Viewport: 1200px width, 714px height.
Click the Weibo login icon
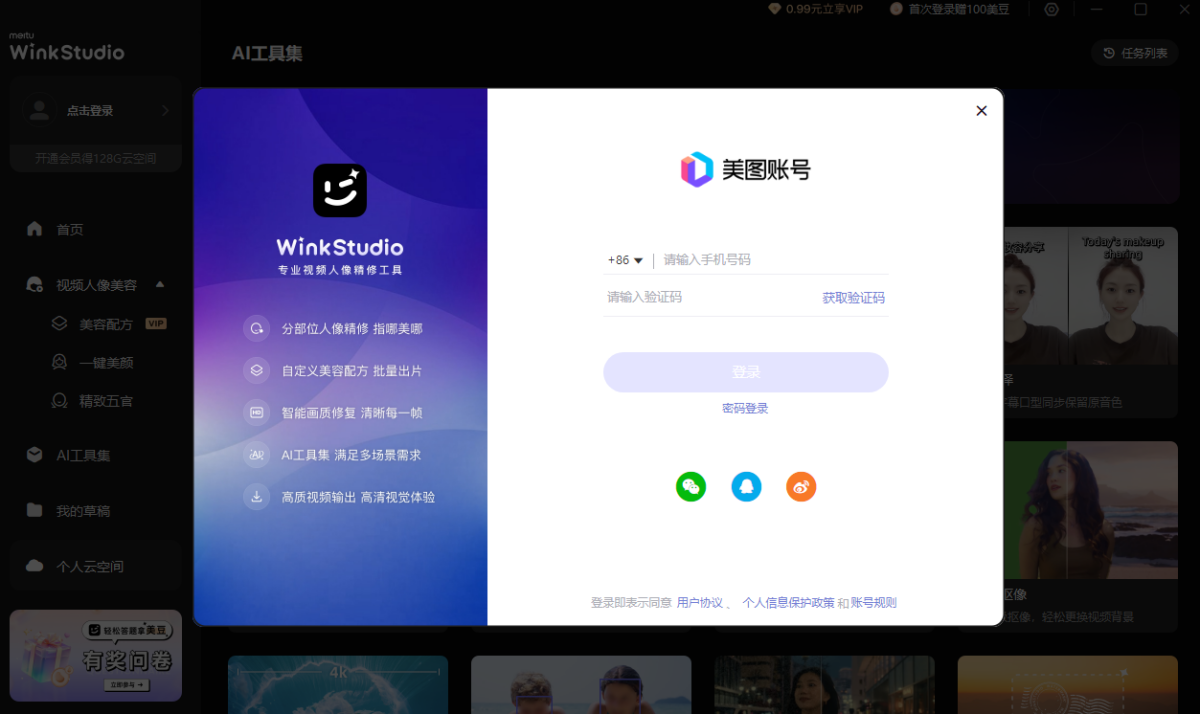click(x=801, y=487)
